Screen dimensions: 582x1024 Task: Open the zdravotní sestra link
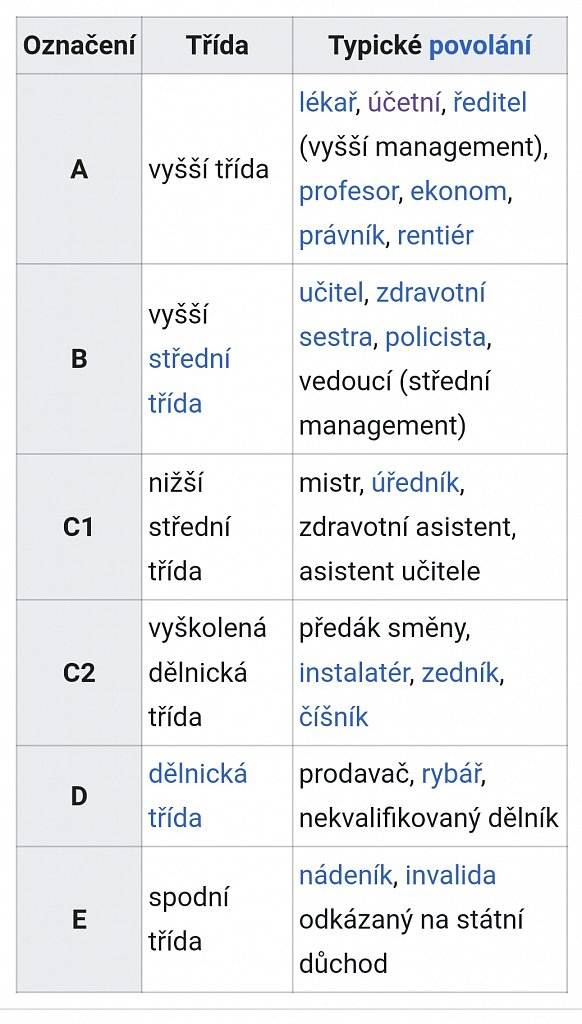[x=392, y=315]
